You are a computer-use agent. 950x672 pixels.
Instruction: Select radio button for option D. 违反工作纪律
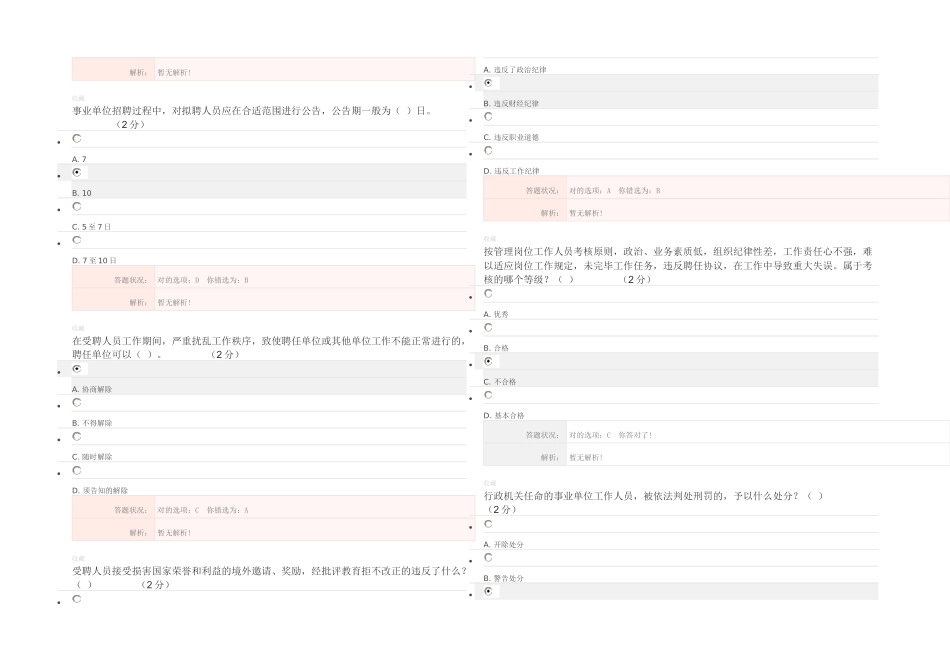coord(488,150)
